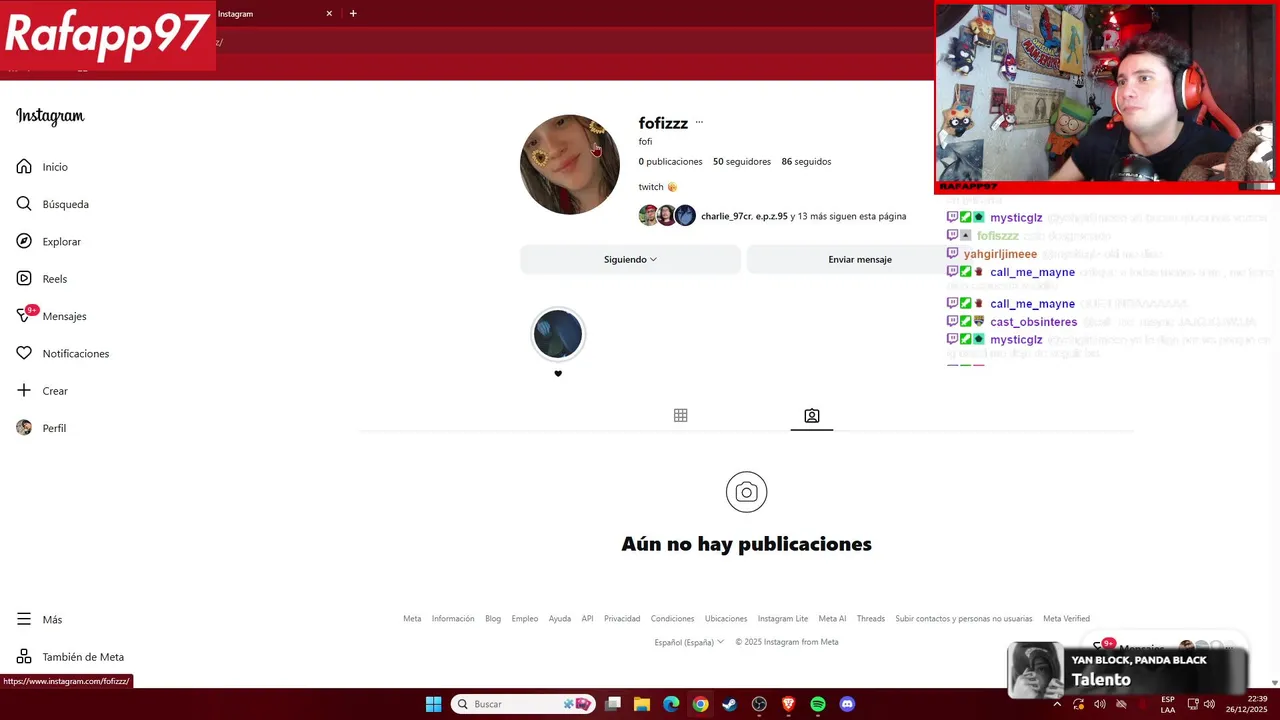Open Microsoft Edge from taskbar
The image size is (1280, 720).
(671, 704)
